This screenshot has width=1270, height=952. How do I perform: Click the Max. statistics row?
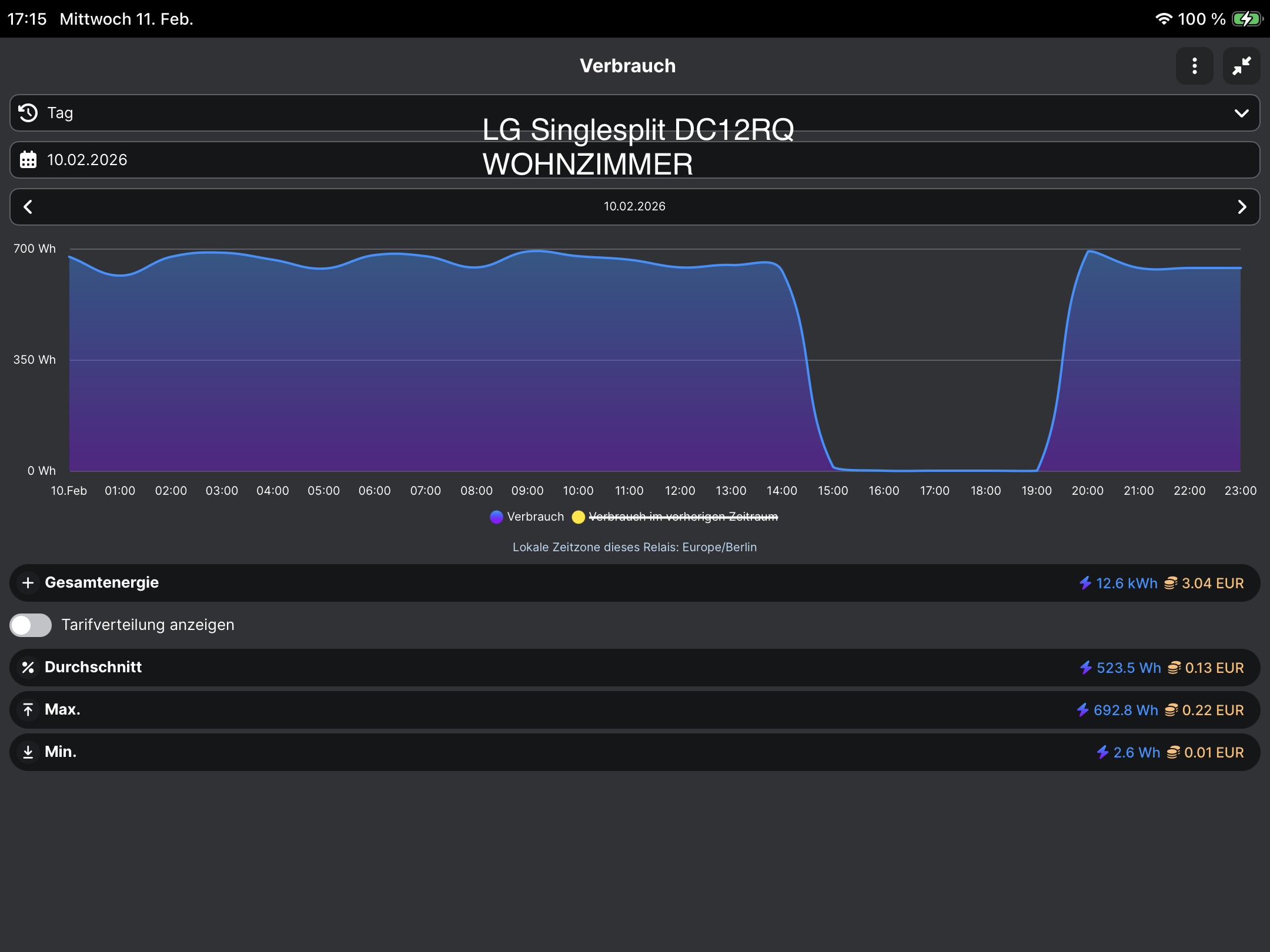(x=635, y=710)
